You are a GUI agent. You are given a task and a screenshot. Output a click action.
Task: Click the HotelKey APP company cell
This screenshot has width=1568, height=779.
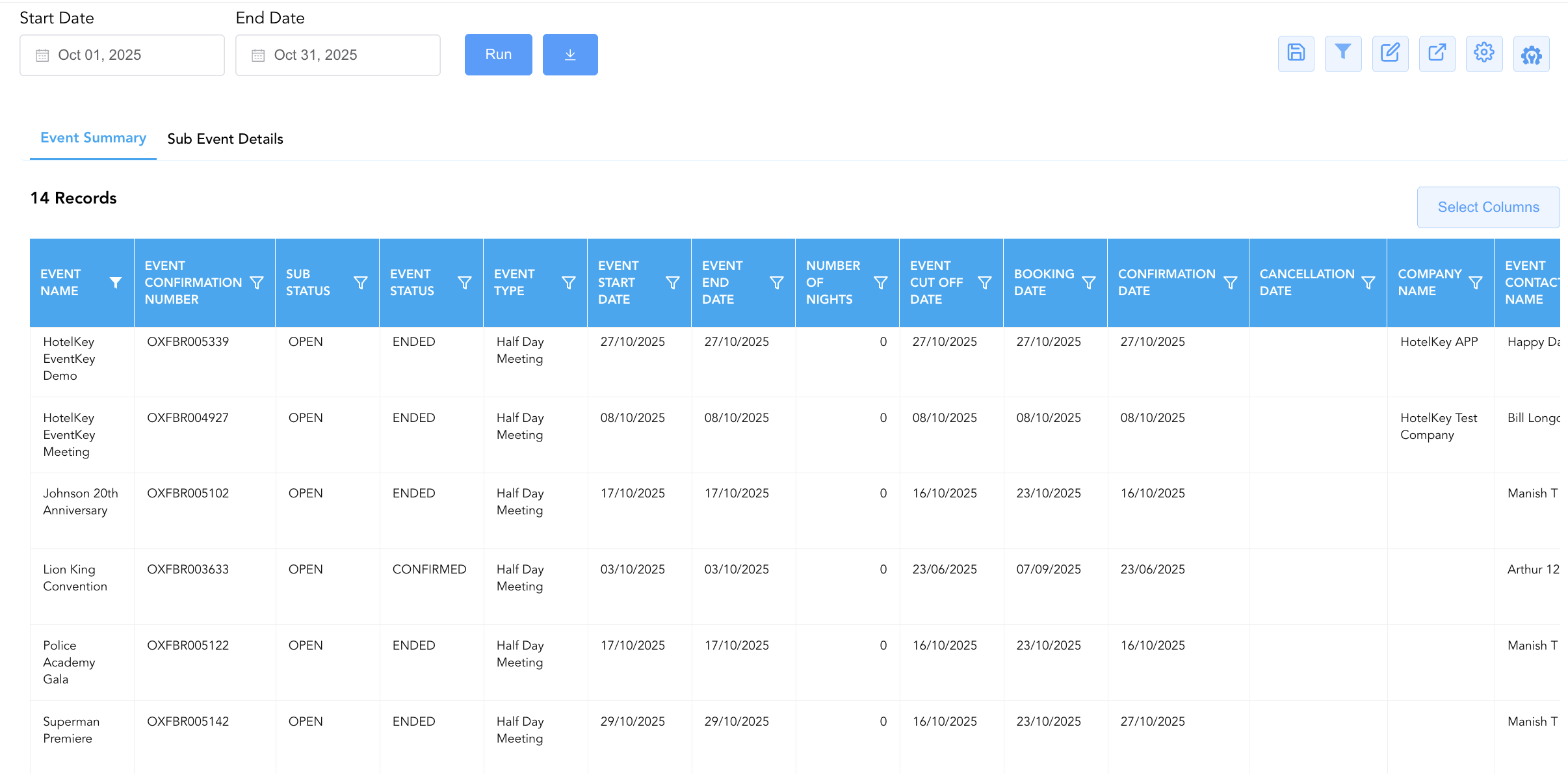click(x=1439, y=341)
